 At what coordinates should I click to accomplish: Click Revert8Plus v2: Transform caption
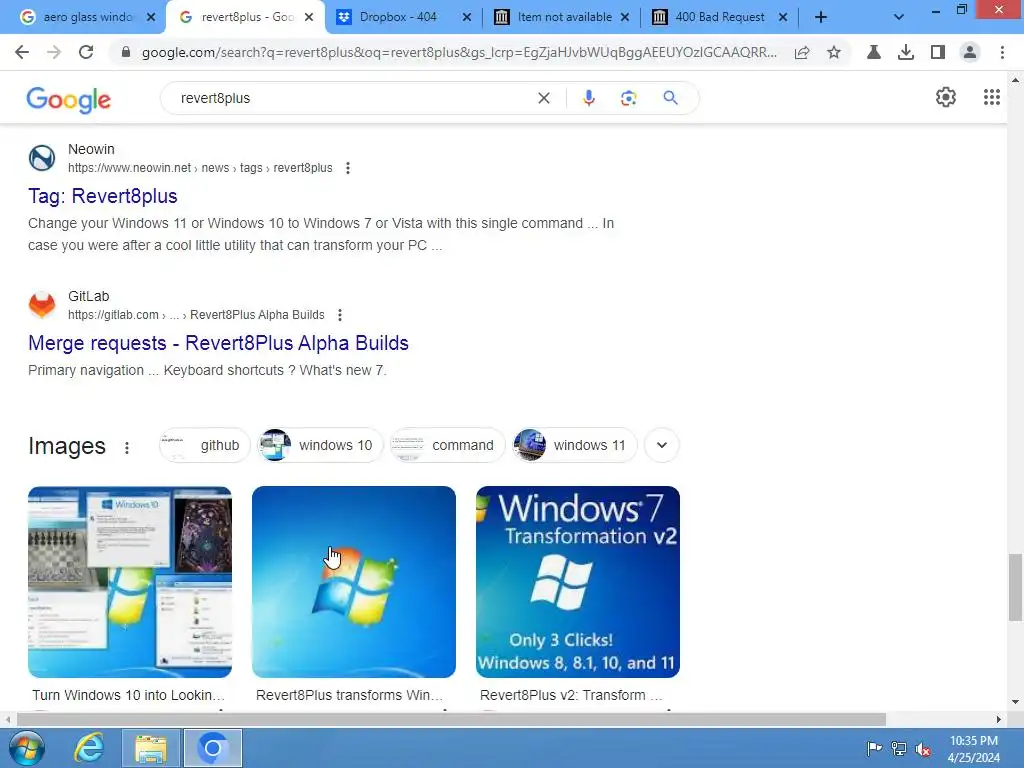point(571,695)
